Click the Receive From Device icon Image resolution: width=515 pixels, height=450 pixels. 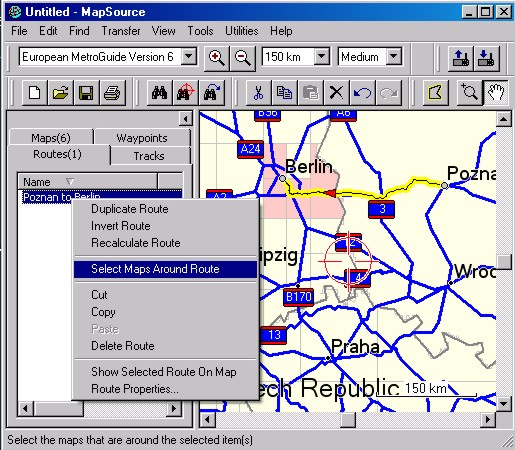pos(486,58)
